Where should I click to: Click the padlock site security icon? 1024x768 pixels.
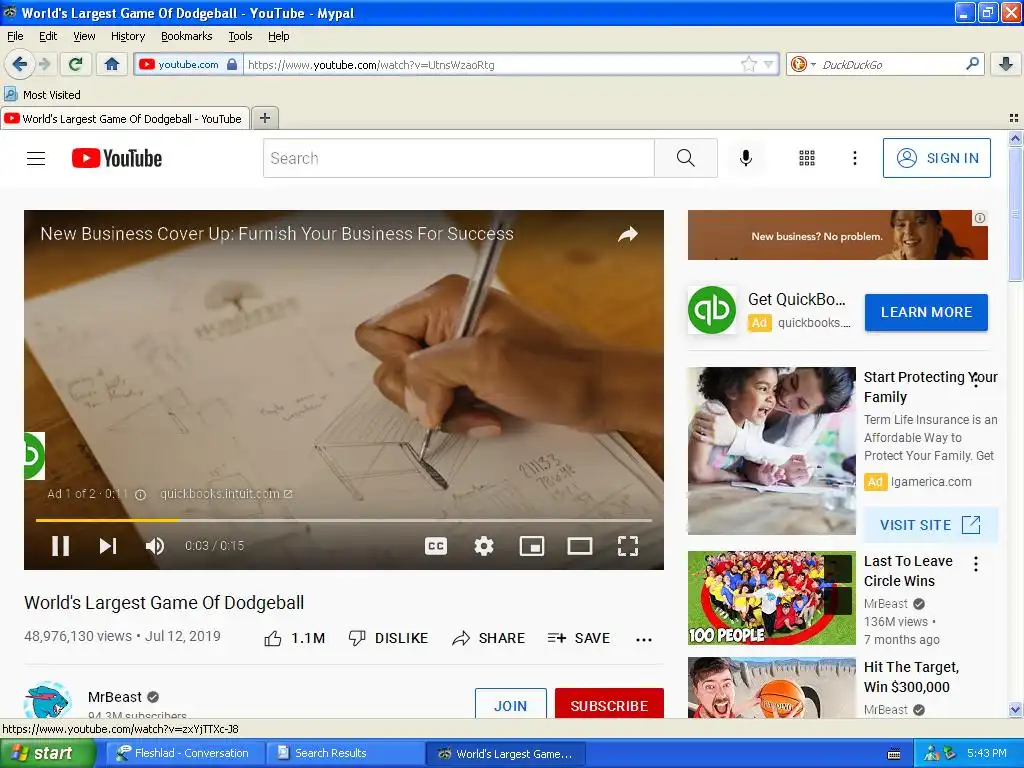(232, 64)
